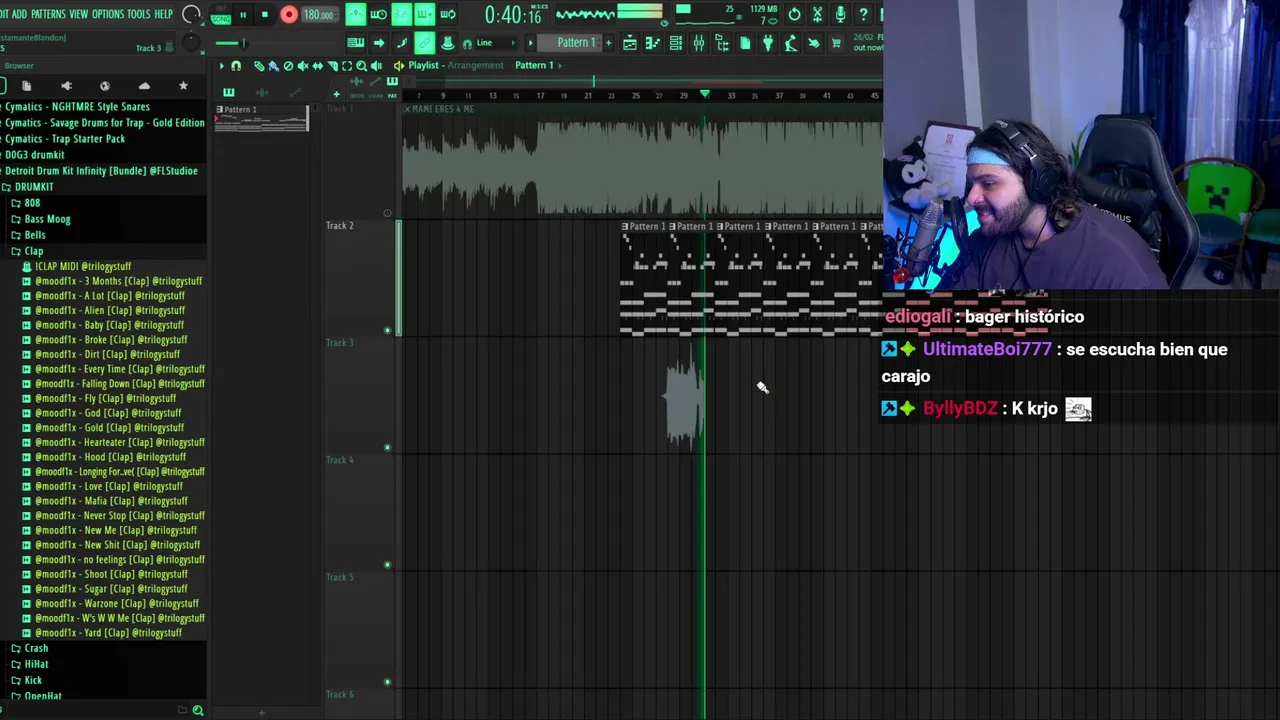Select the Draw pencil tool in Playlist
1280x720 pixels.
point(259,66)
